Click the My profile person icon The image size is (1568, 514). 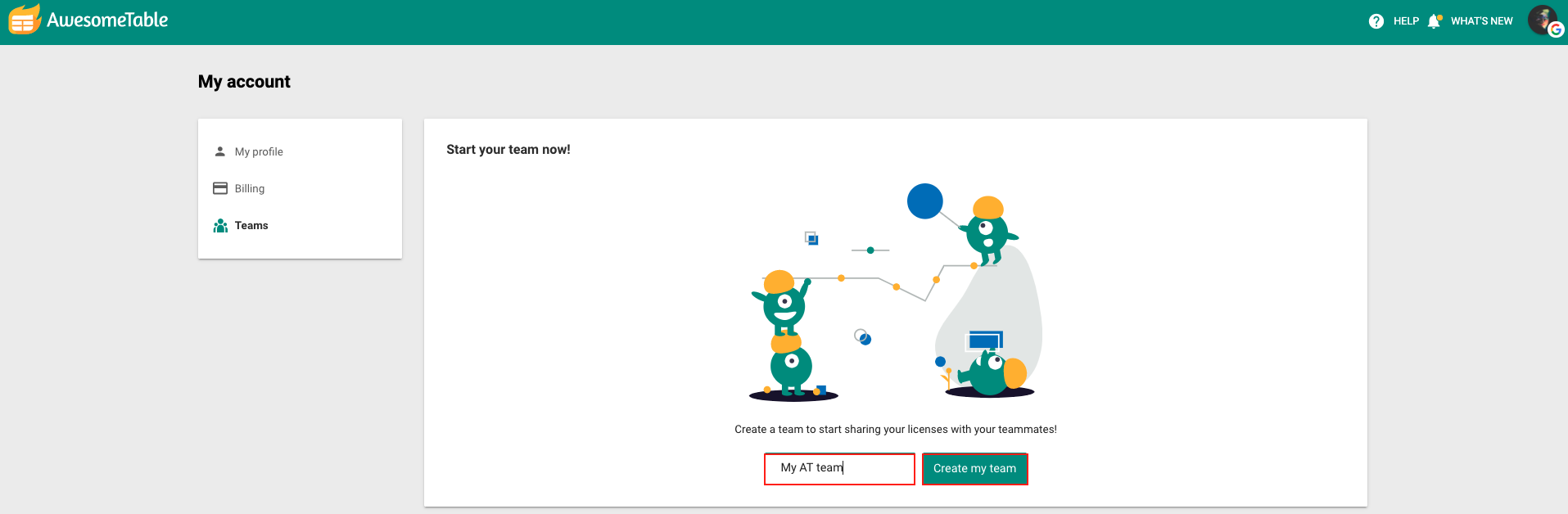(x=219, y=151)
